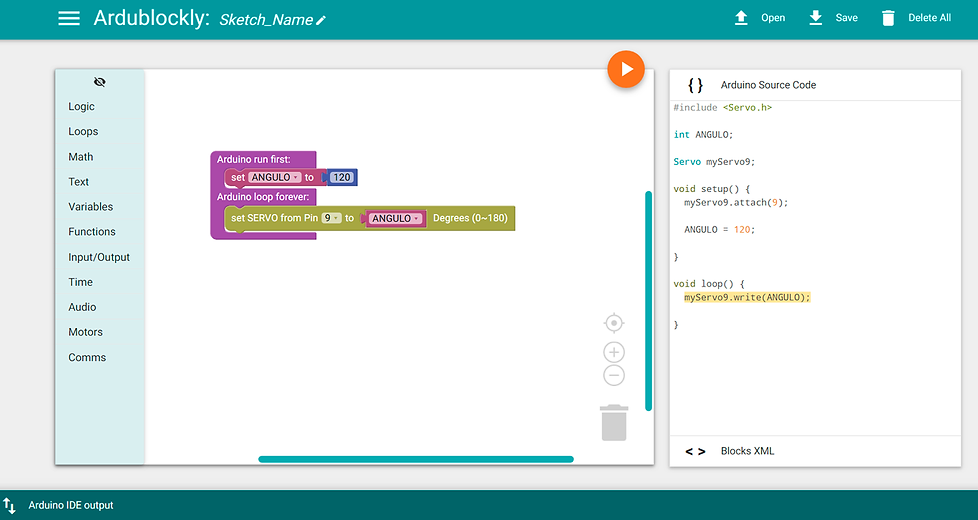
Task: Click the 'ANGULO = 120;' code line
Action: point(720,229)
